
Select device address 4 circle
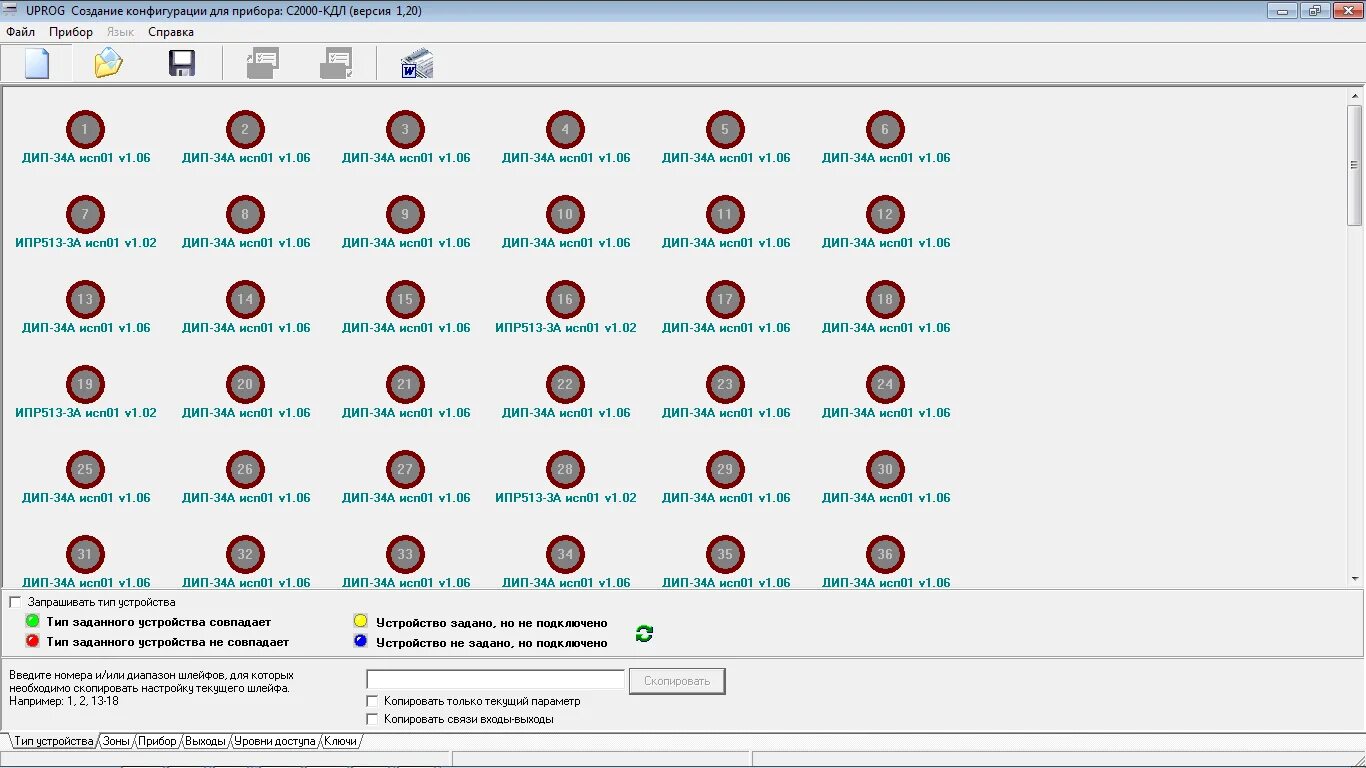coord(565,129)
